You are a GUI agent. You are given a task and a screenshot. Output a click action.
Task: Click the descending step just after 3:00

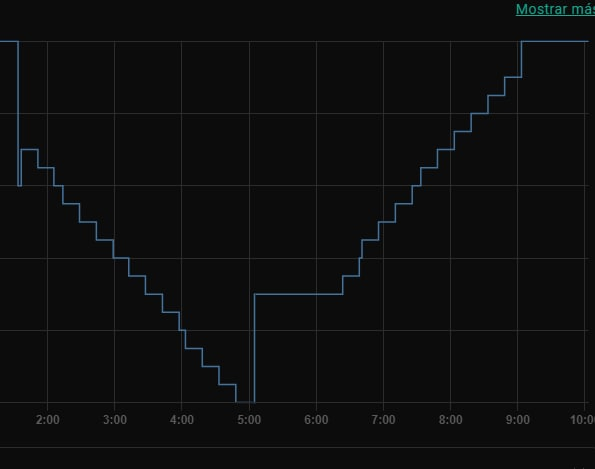click(121, 258)
